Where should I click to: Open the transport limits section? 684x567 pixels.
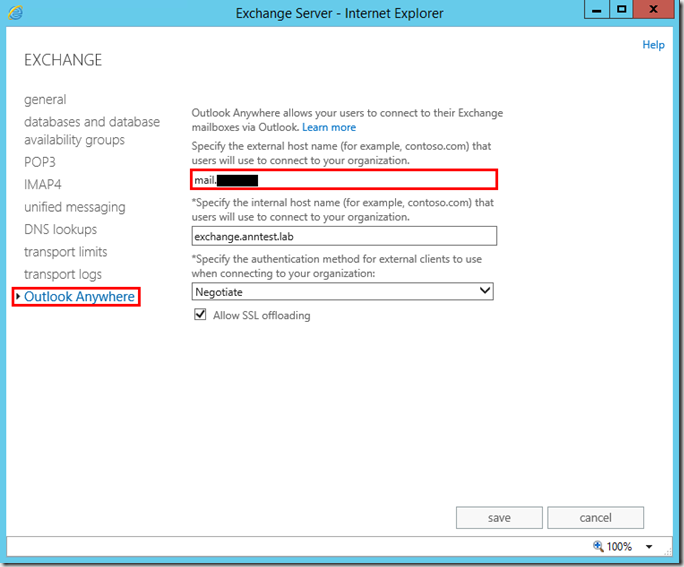click(x=65, y=252)
